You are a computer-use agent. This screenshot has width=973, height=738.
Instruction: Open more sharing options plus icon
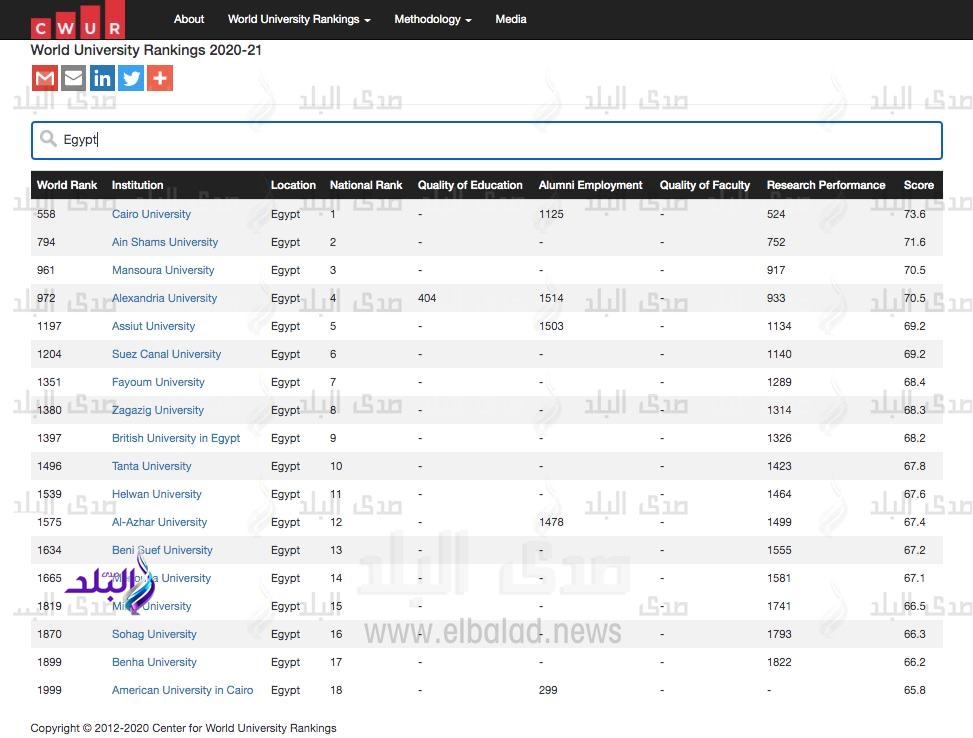[159, 78]
